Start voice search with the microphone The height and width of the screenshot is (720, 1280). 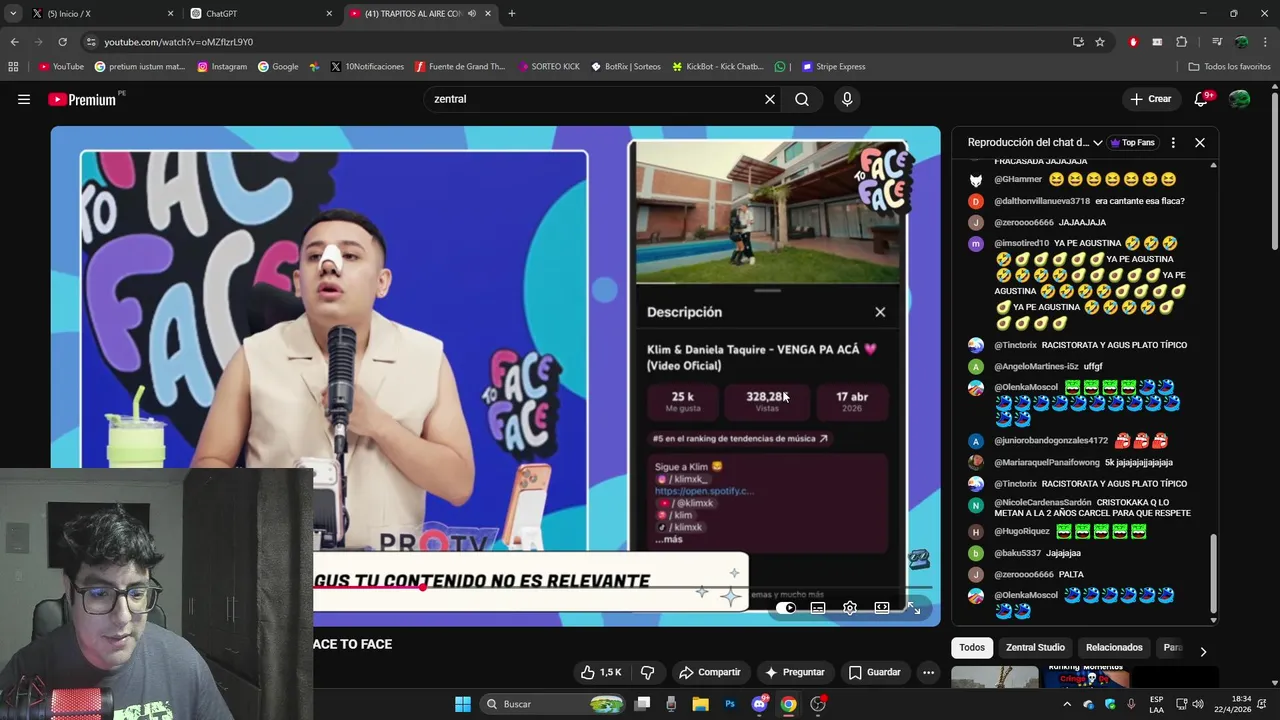(x=847, y=99)
